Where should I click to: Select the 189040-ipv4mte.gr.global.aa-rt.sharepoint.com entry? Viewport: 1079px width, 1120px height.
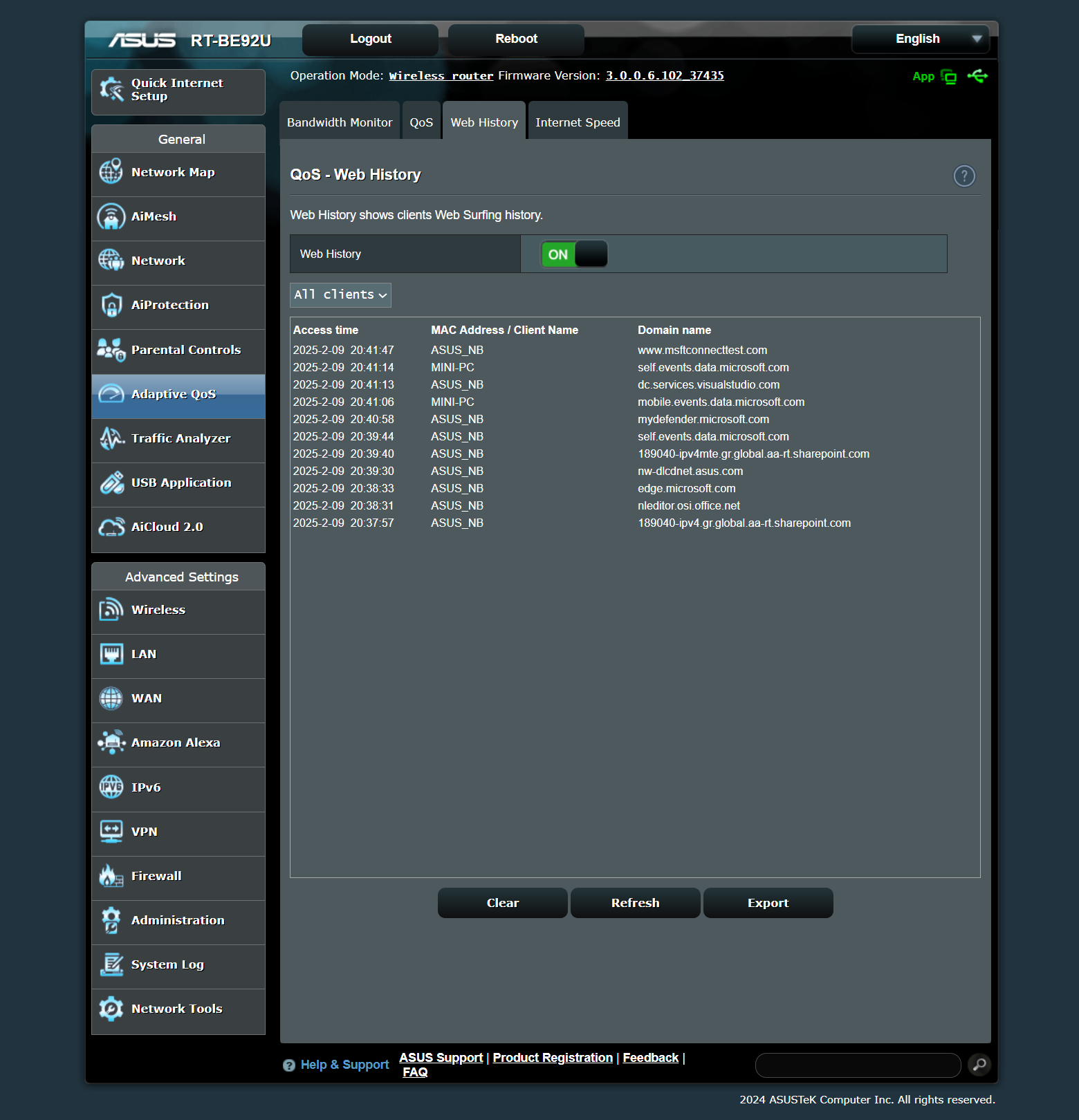coord(754,454)
